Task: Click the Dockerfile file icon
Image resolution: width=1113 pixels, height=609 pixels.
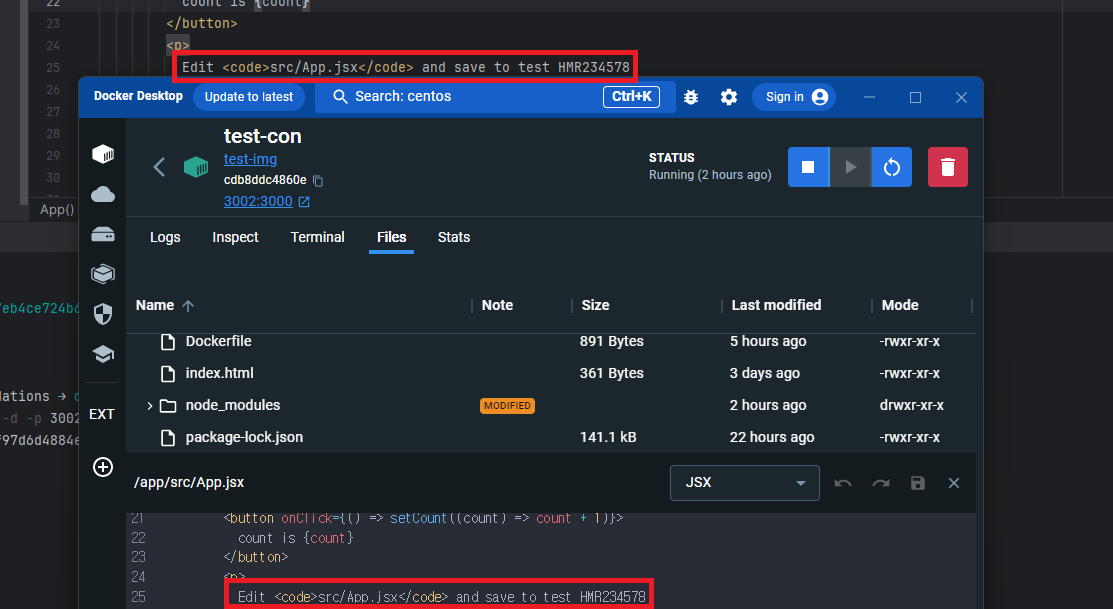Action: (168, 341)
